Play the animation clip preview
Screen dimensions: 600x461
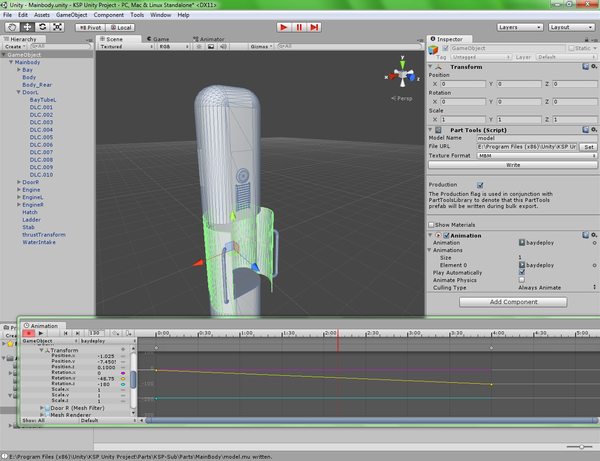point(42,332)
